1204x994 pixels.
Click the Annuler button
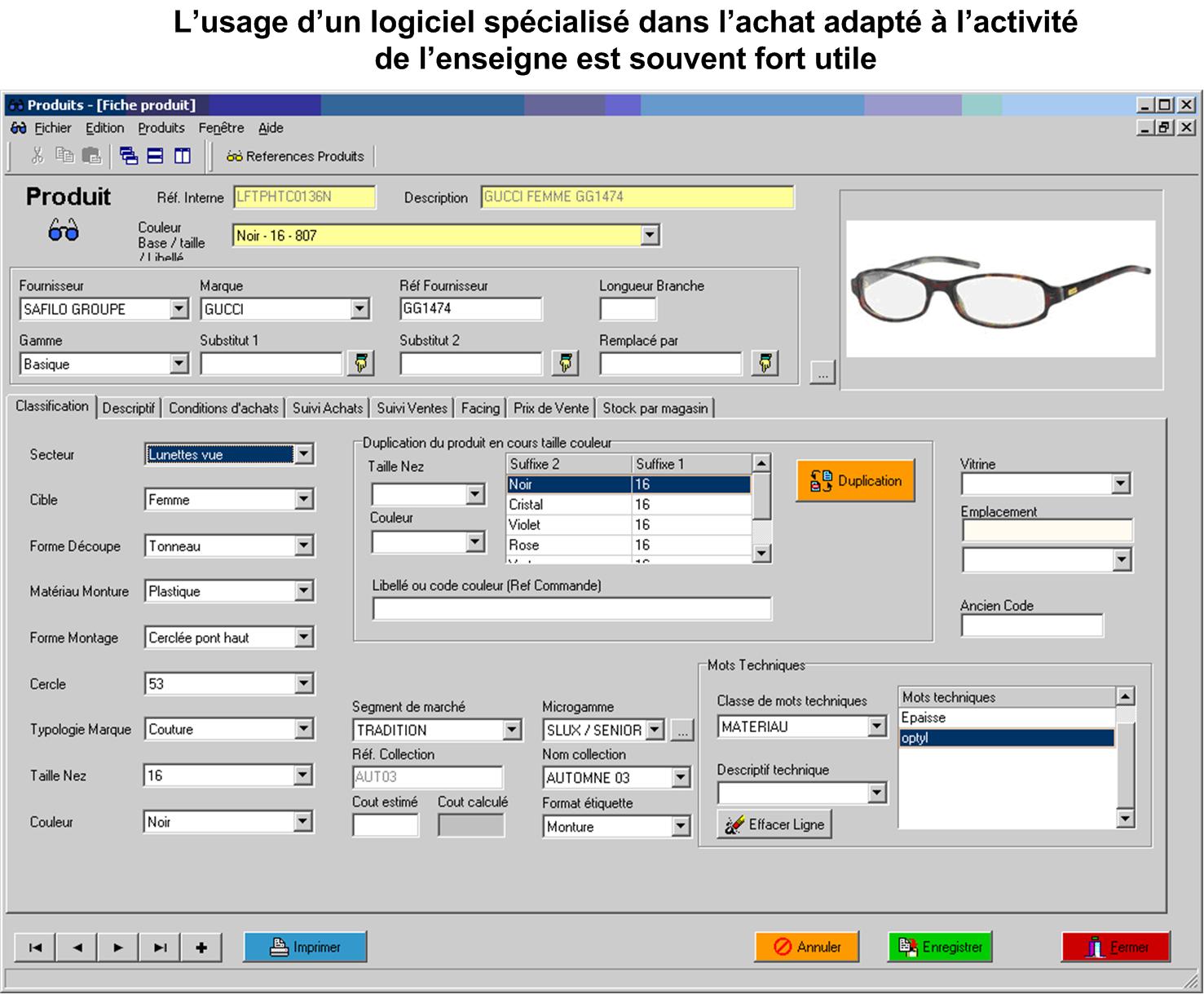pyautogui.click(x=807, y=947)
